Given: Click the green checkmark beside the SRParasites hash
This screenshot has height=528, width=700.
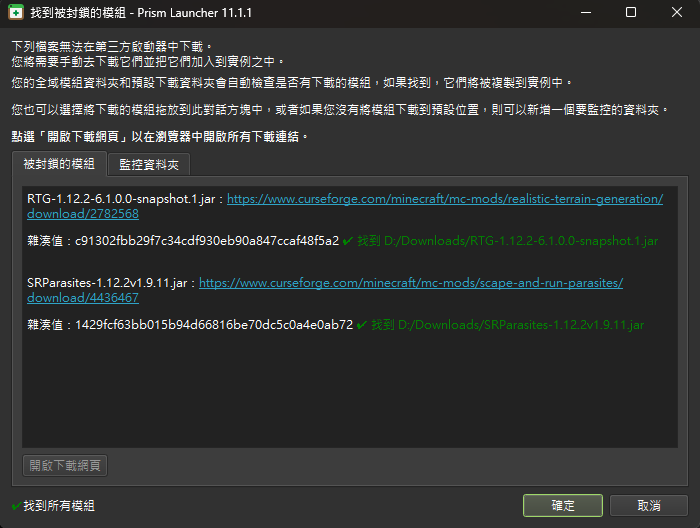Looking at the screenshot, I should tap(362, 325).
